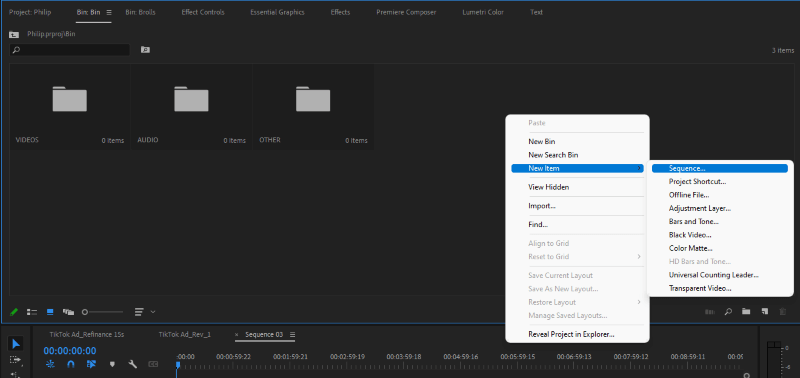Click the blue timeline timecode 00:00:00:00
This screenshot has width=800, height=378.
[69, 351]
